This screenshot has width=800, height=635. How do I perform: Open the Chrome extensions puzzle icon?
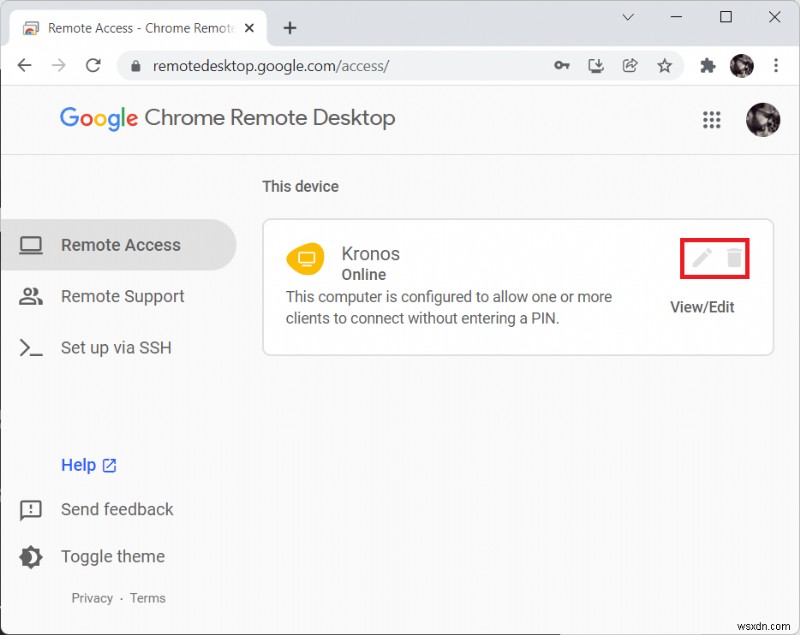[x=707, y=65]
